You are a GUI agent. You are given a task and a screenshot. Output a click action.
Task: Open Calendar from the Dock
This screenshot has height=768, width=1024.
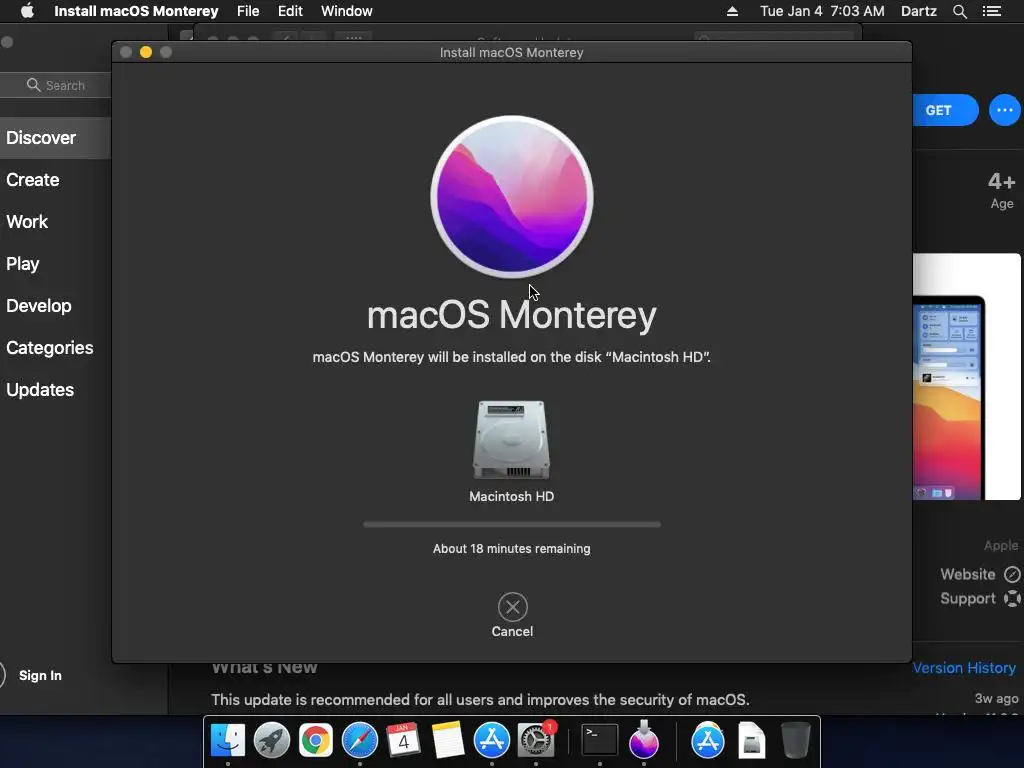(403, 740)
